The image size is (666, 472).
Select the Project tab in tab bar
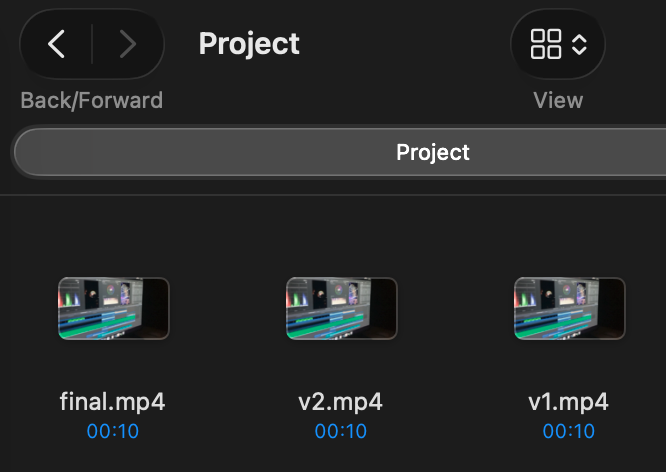point(432,153)
